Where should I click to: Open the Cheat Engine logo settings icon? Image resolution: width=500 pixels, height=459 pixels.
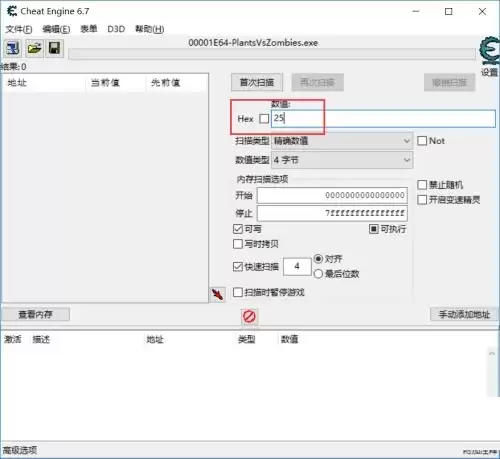coord(490,51)
